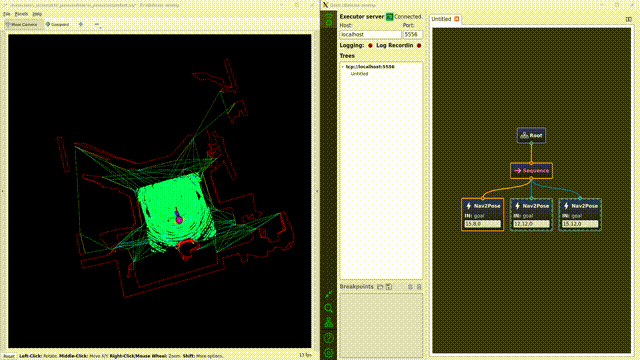The width and height of the screenshot is (640, 360).
Task: Click the clock history icon in left sidebar
Action: [329, 338]
